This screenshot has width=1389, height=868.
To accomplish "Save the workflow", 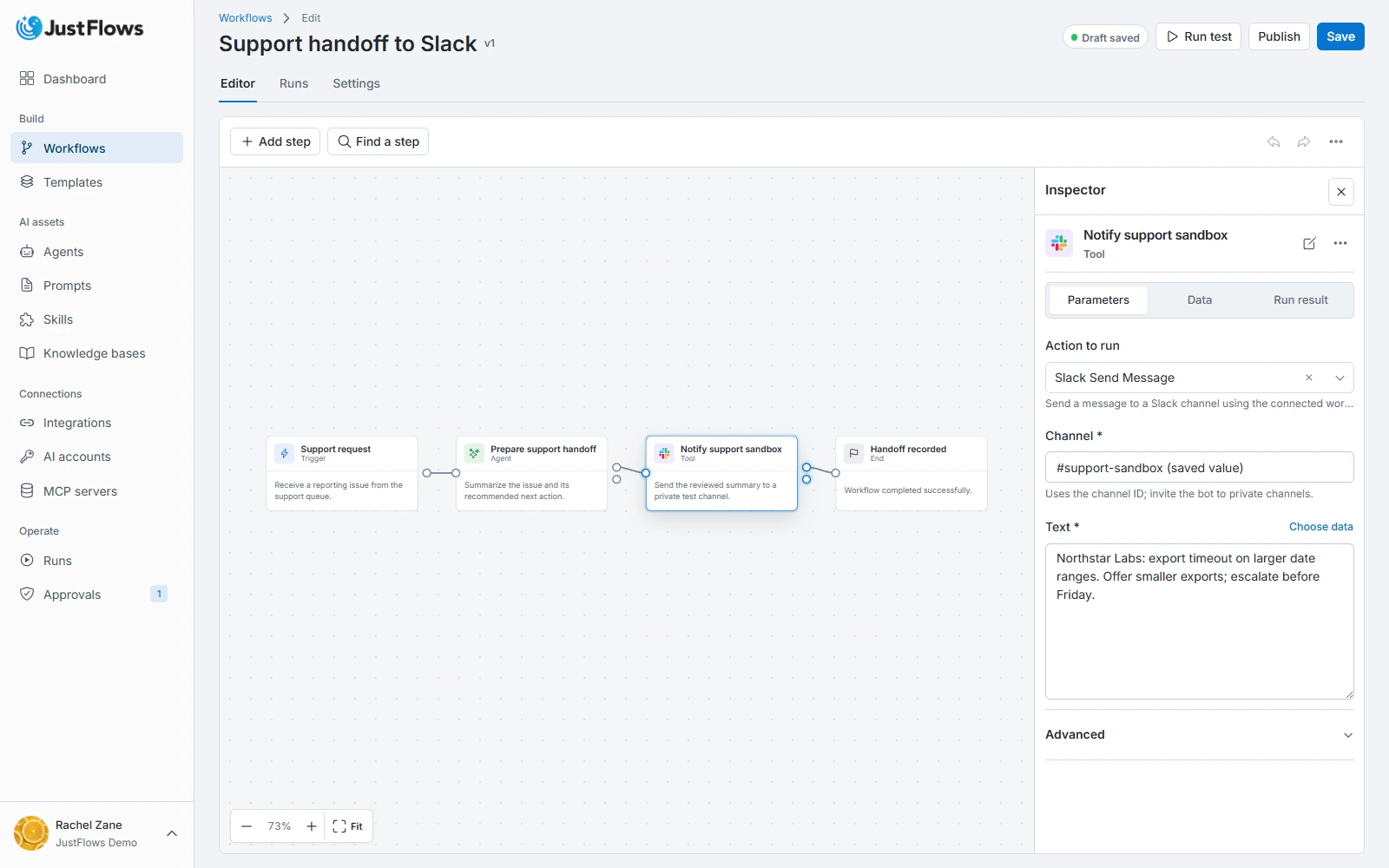I will click(x=1340, y=36).
